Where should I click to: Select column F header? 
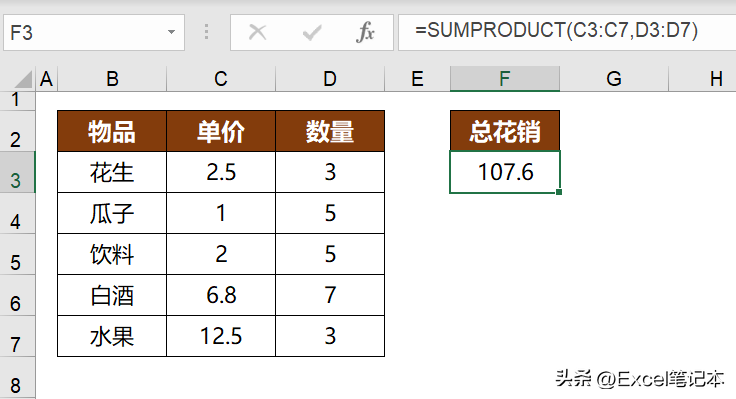pos(505,79)
